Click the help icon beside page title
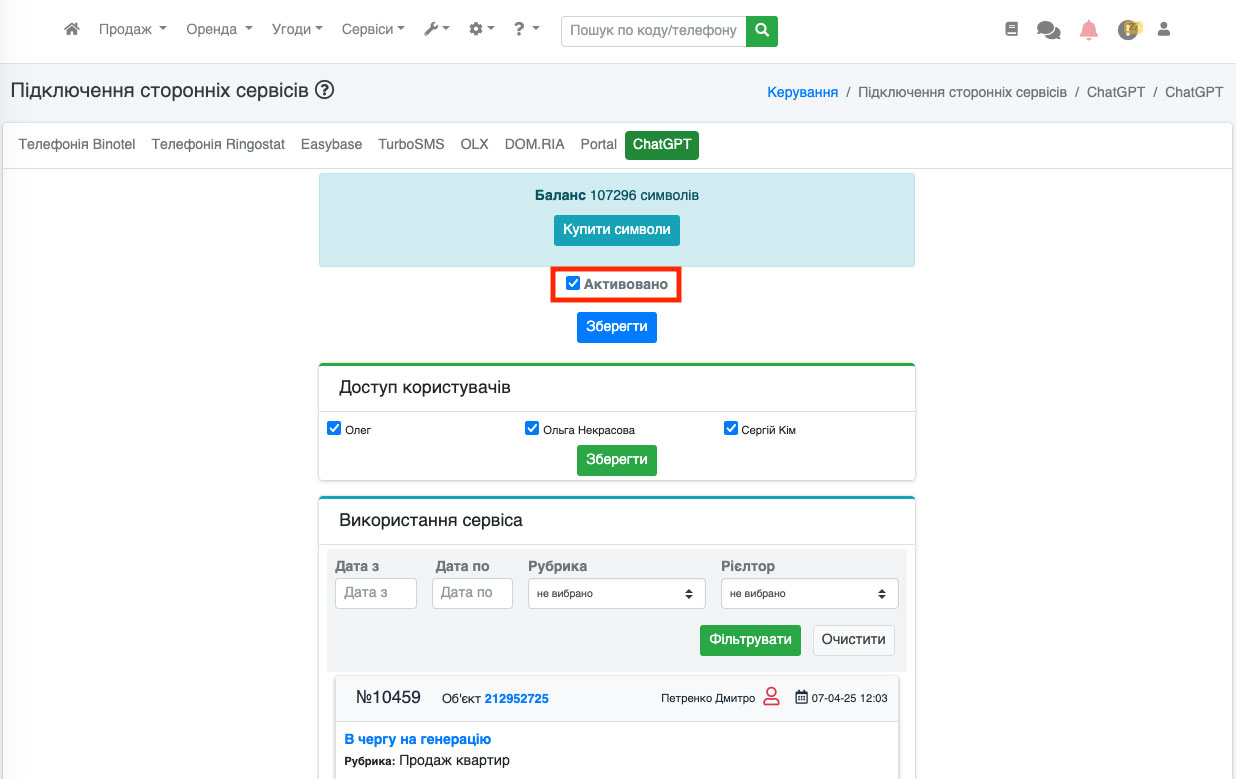This screenshot has height=779, width=1236. pos(324,90)
